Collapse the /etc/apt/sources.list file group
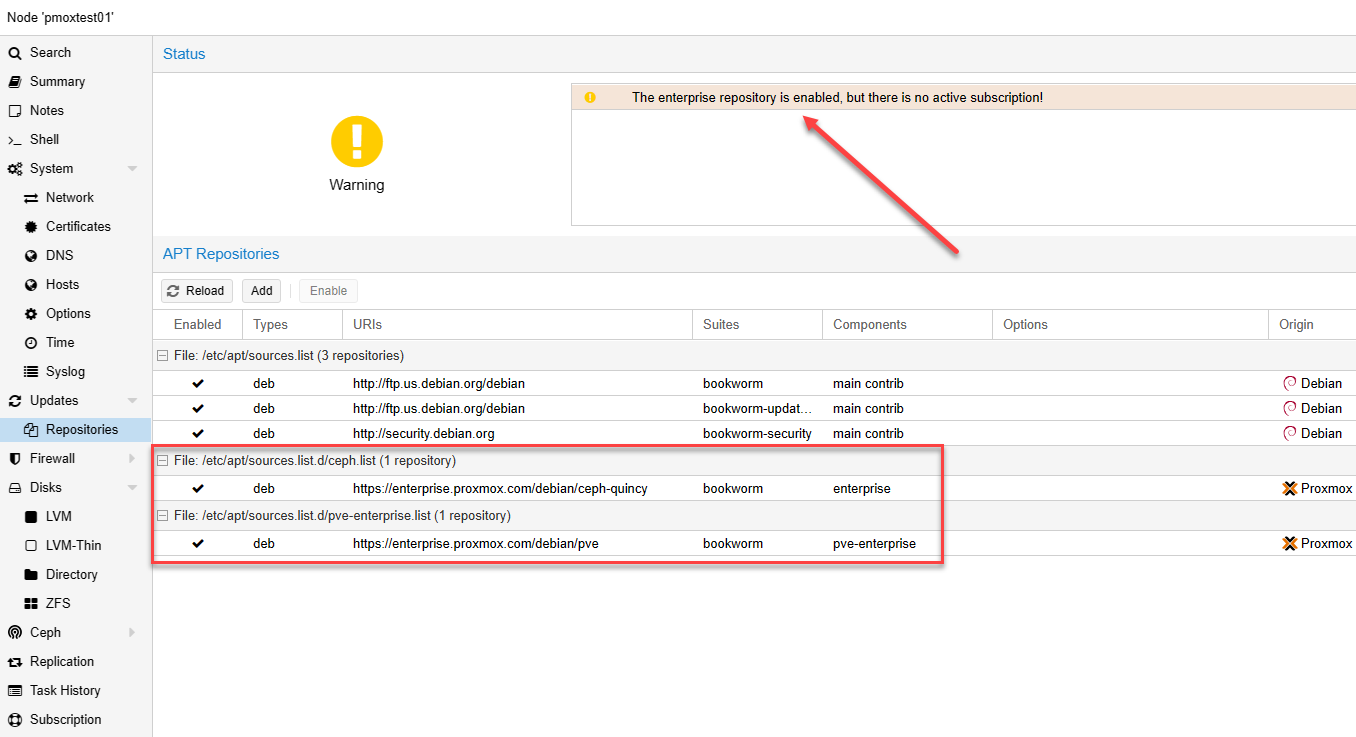Image resolution: width=1356 pixels, height=737 pixels. pos(162,356)
